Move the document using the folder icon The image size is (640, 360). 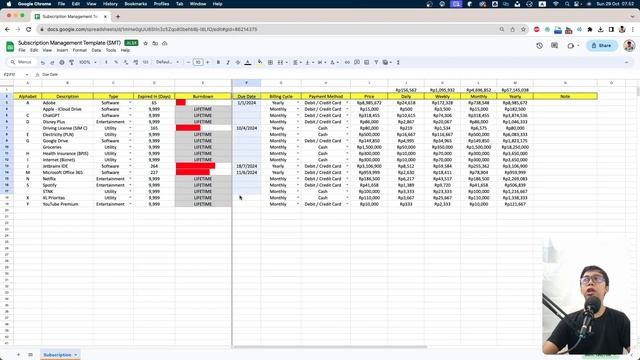pyautogui.click(x=155, y=43)
